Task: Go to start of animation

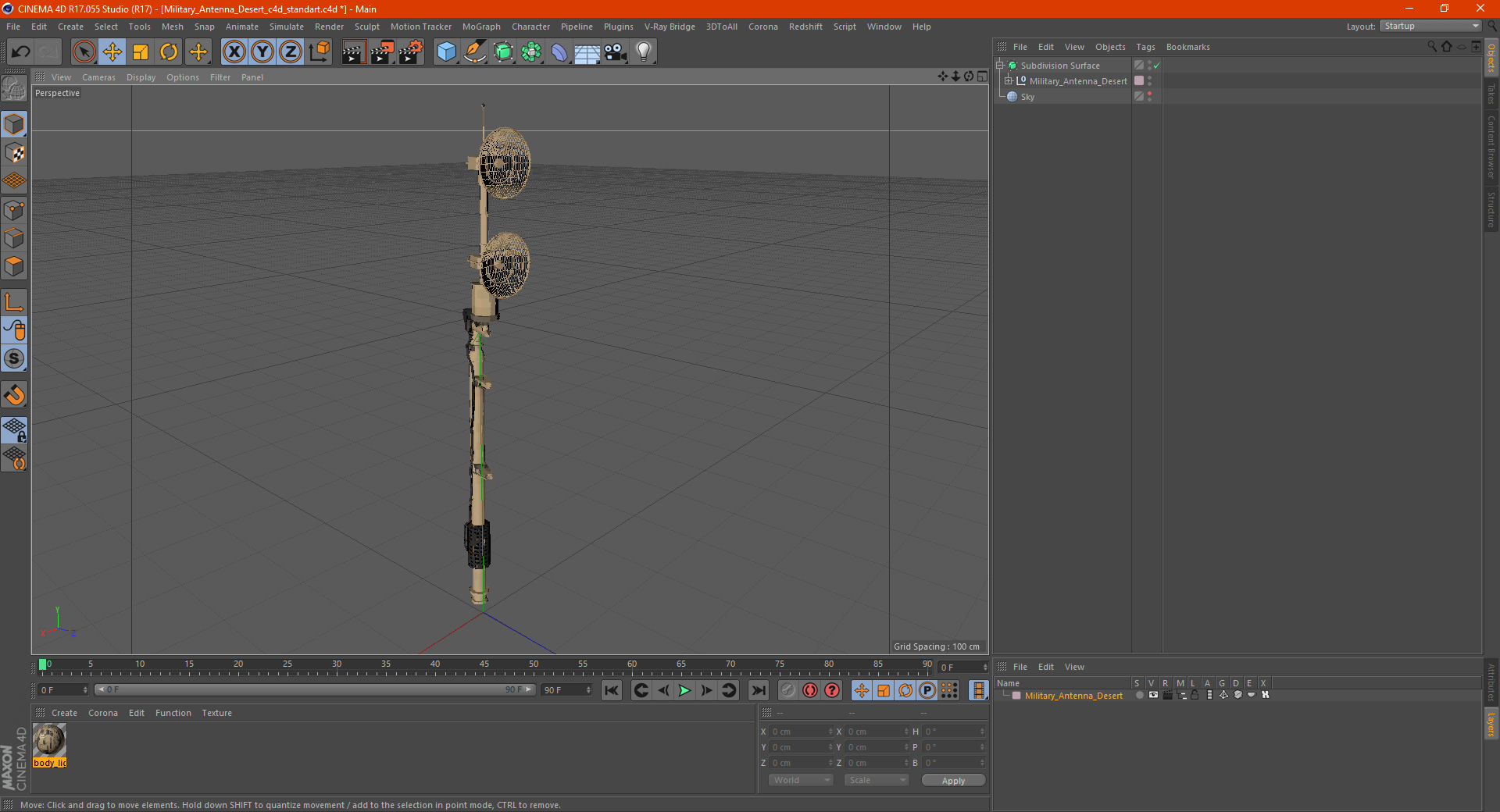Action: (612, 690)
